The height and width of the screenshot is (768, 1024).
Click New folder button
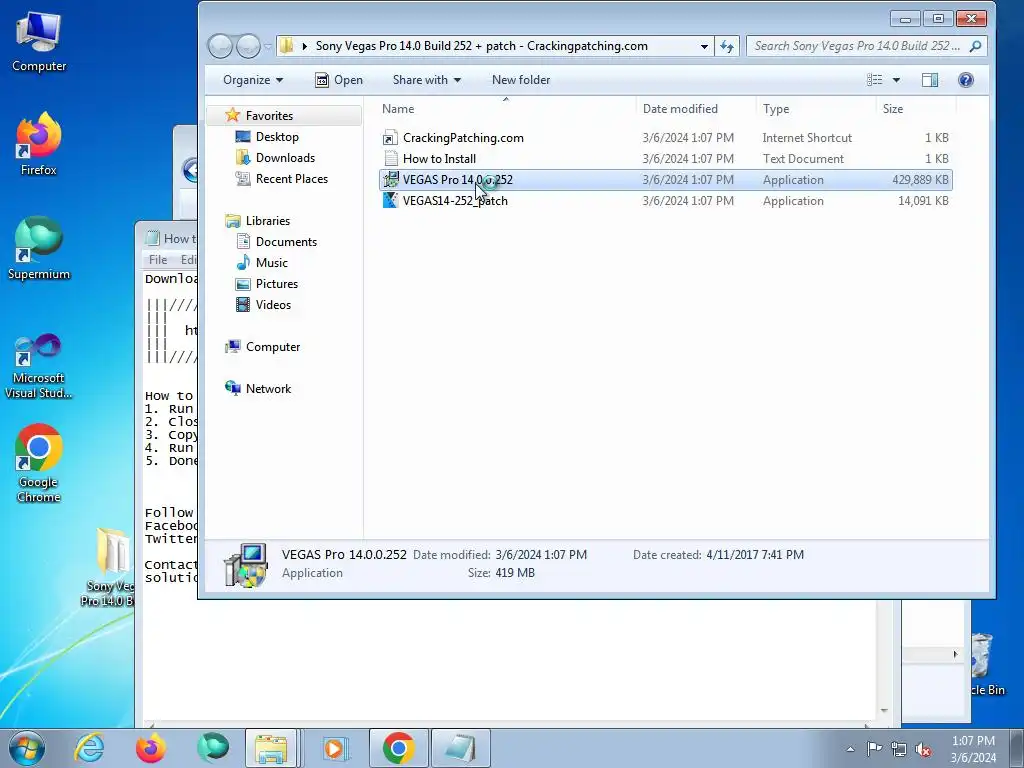click(x=520, y=80)
